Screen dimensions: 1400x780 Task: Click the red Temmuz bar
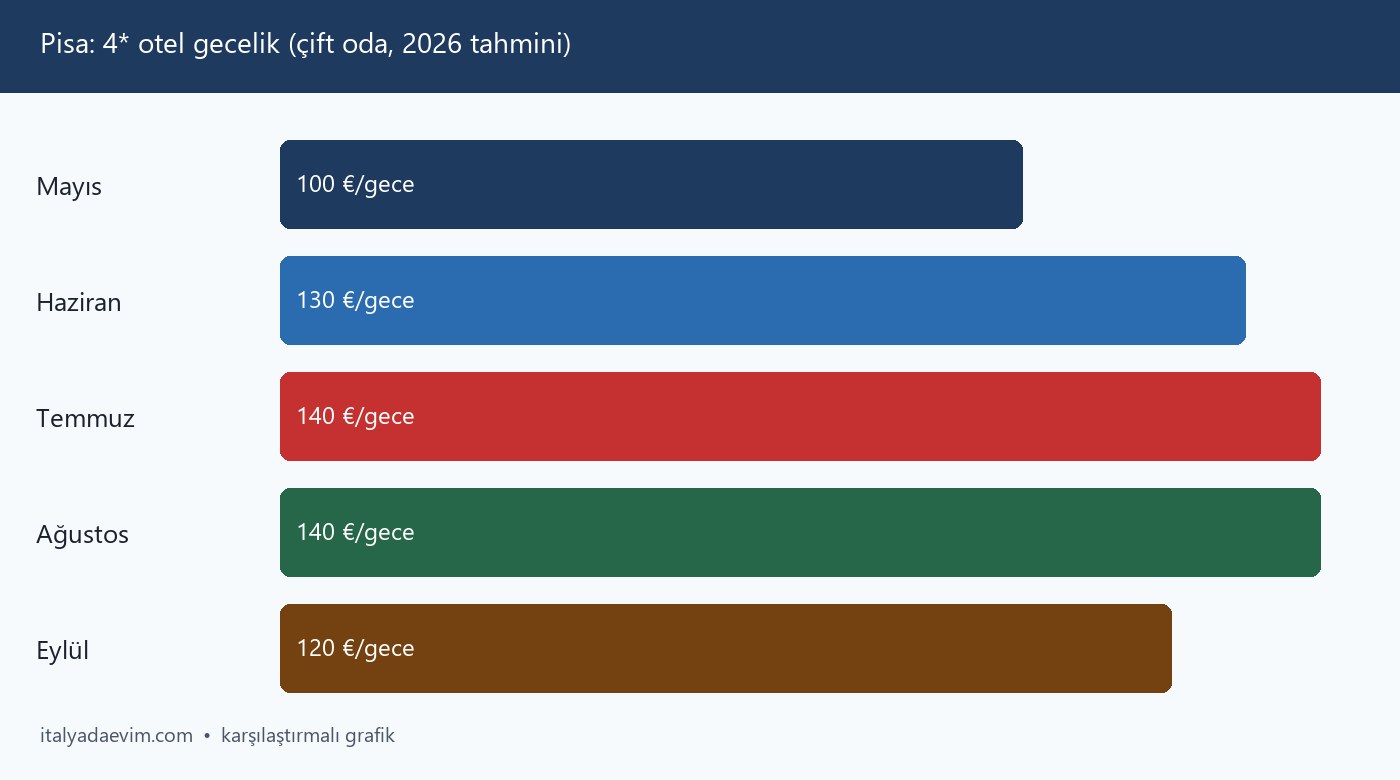coord(800,416)
